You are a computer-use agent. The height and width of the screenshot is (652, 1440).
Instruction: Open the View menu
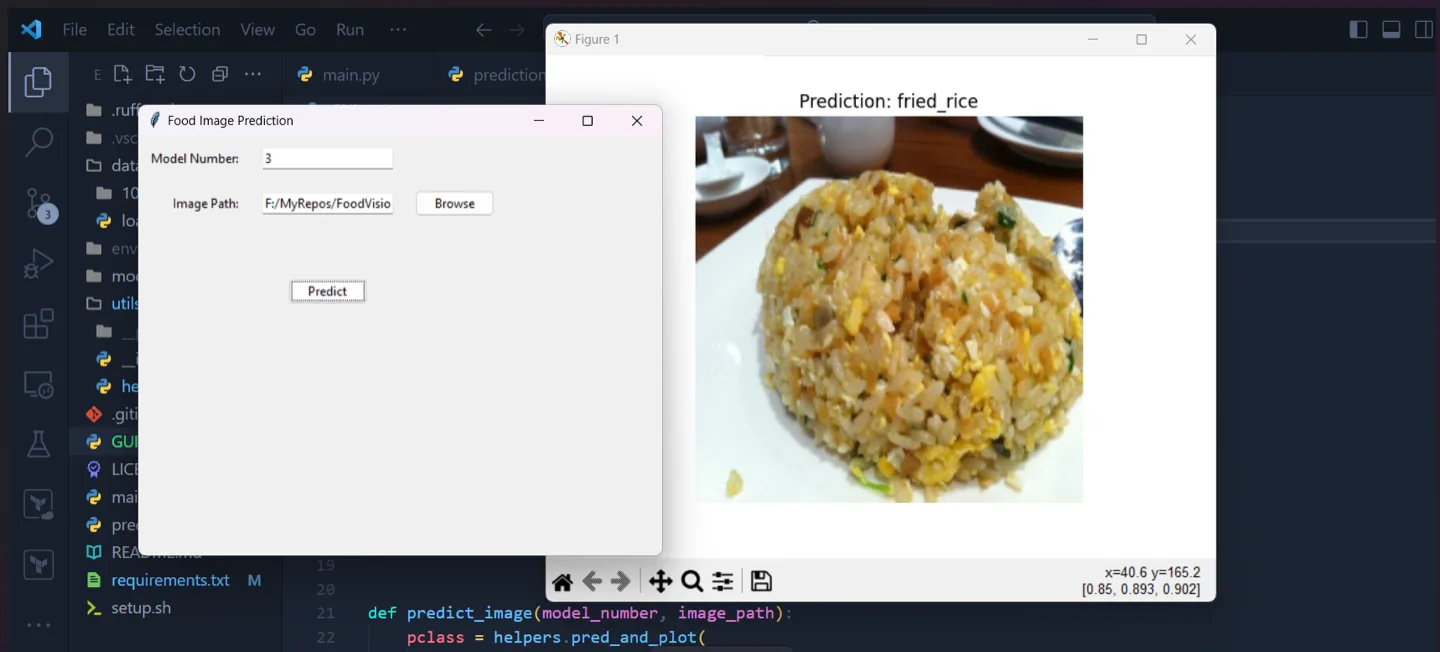click(x=258, y=30)
